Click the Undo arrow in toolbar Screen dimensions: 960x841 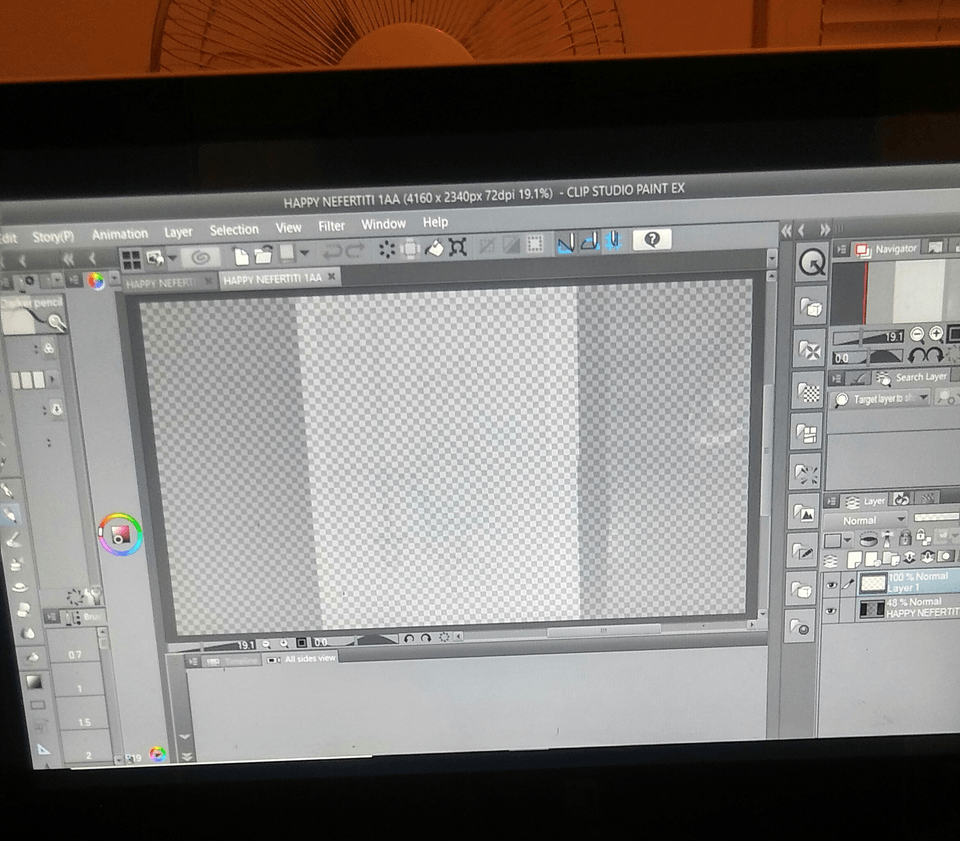pos(332,251)
